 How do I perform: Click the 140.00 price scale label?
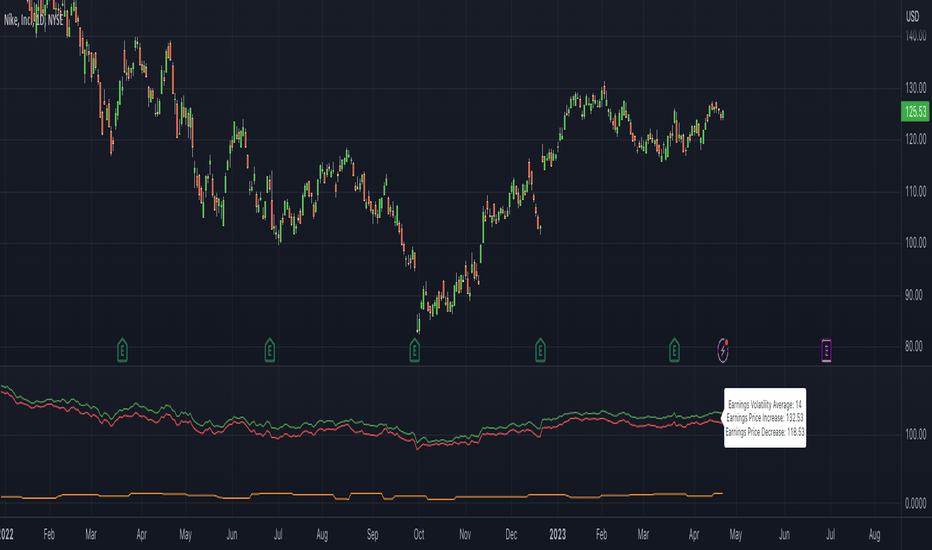click(916, 36)
